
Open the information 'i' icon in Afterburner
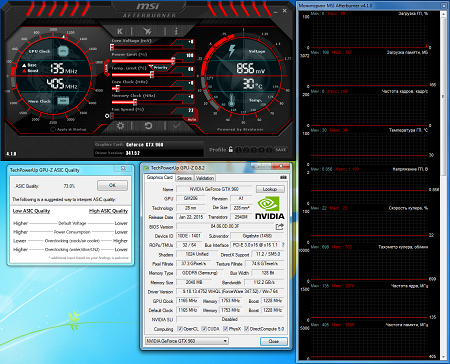[x=176, y=31]
